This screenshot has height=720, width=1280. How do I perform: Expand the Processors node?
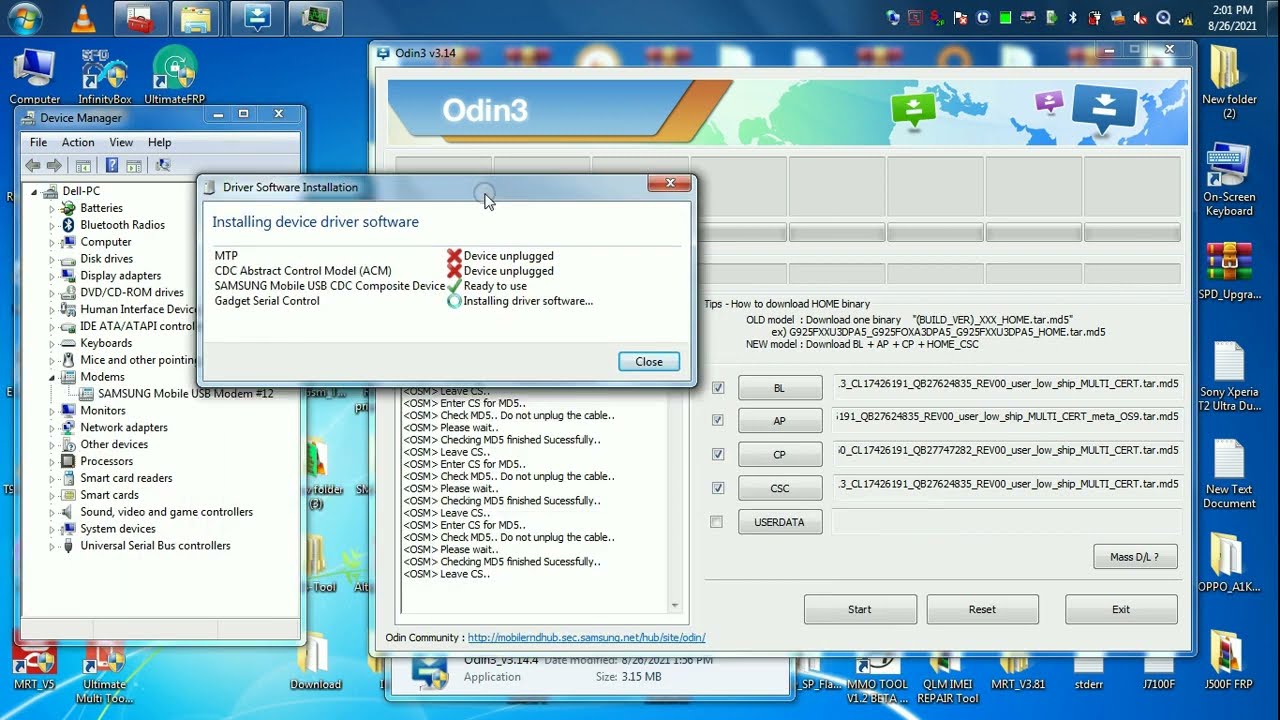point(52,461)
